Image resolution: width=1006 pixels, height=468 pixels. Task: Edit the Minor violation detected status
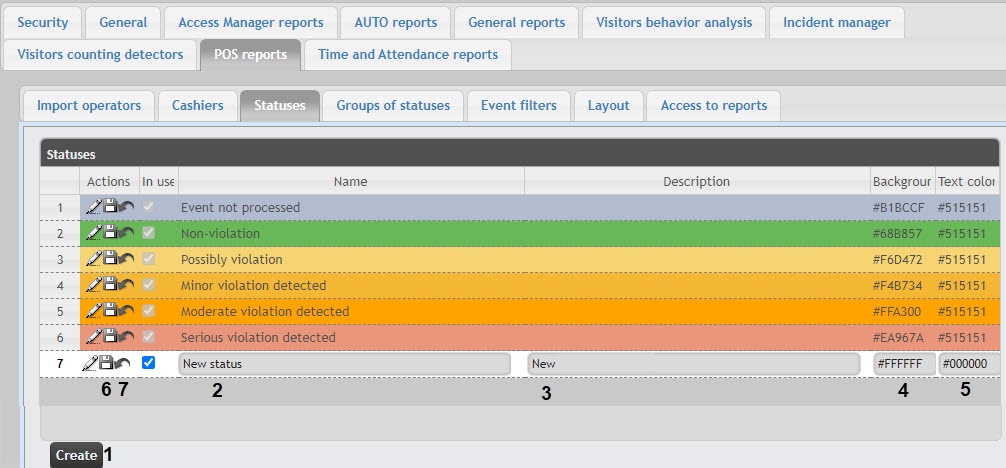(x=93, y=285)
